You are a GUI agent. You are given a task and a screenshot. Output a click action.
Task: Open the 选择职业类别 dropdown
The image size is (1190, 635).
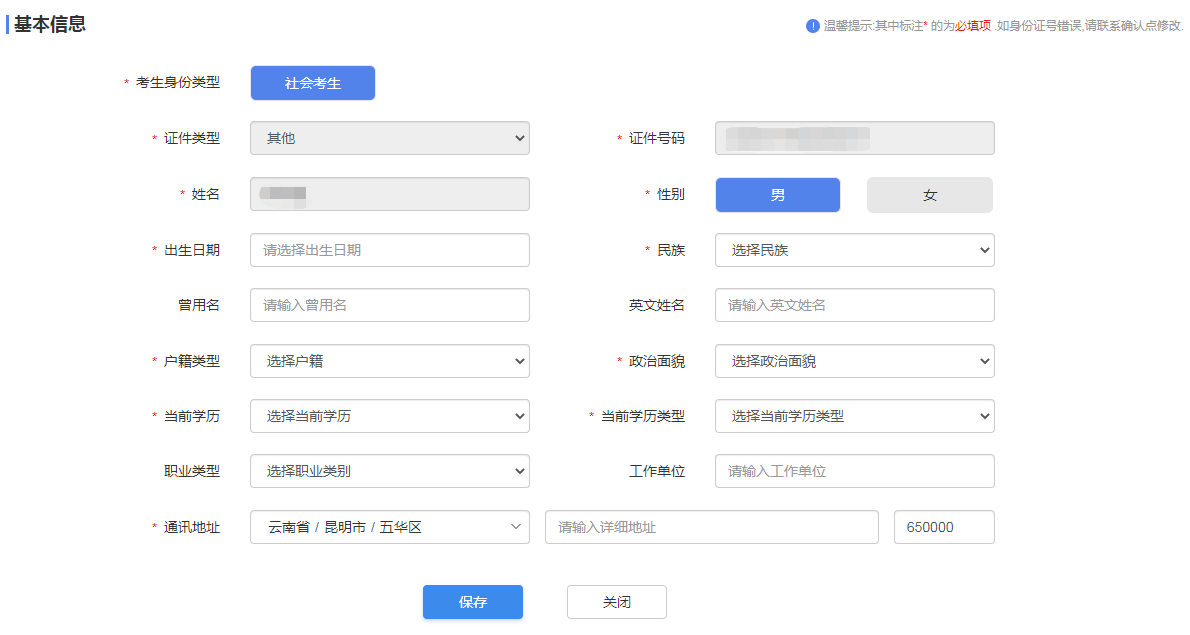click(389, 471)
